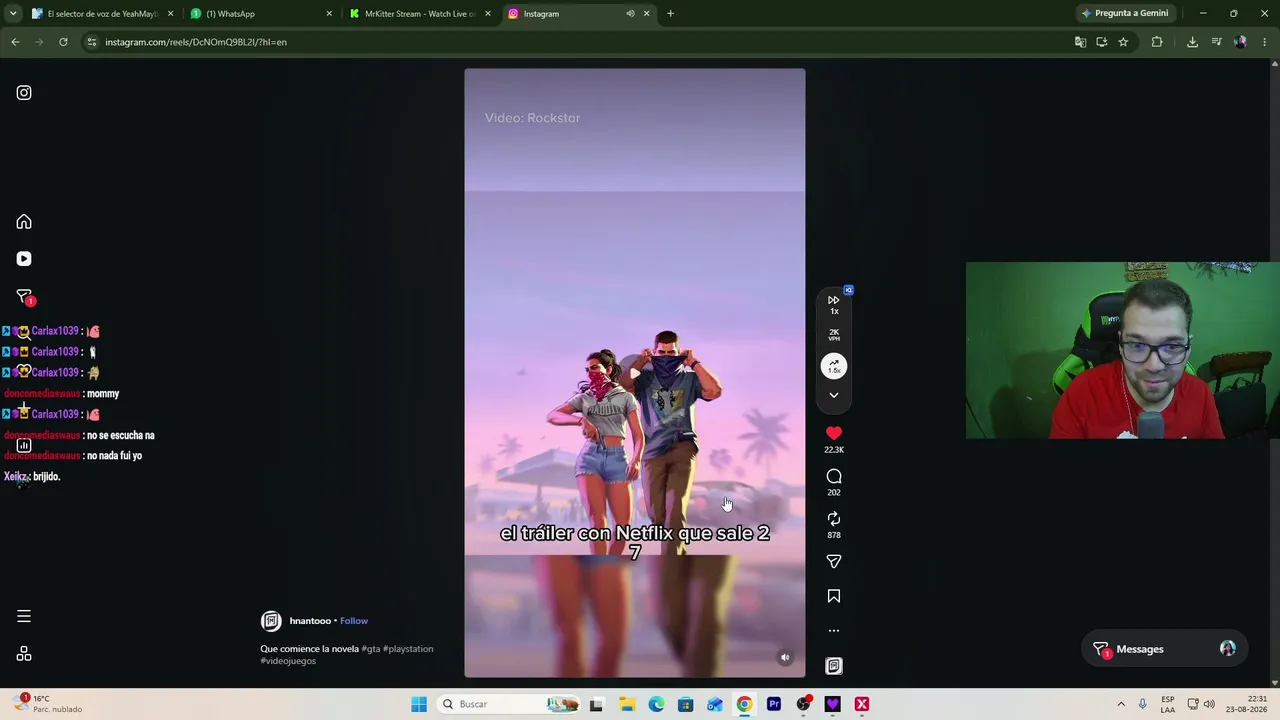Screen dimensions: 1280x720
Task: Mute the Instagram tab audio indicator
Action: click(x=630, y=14)
